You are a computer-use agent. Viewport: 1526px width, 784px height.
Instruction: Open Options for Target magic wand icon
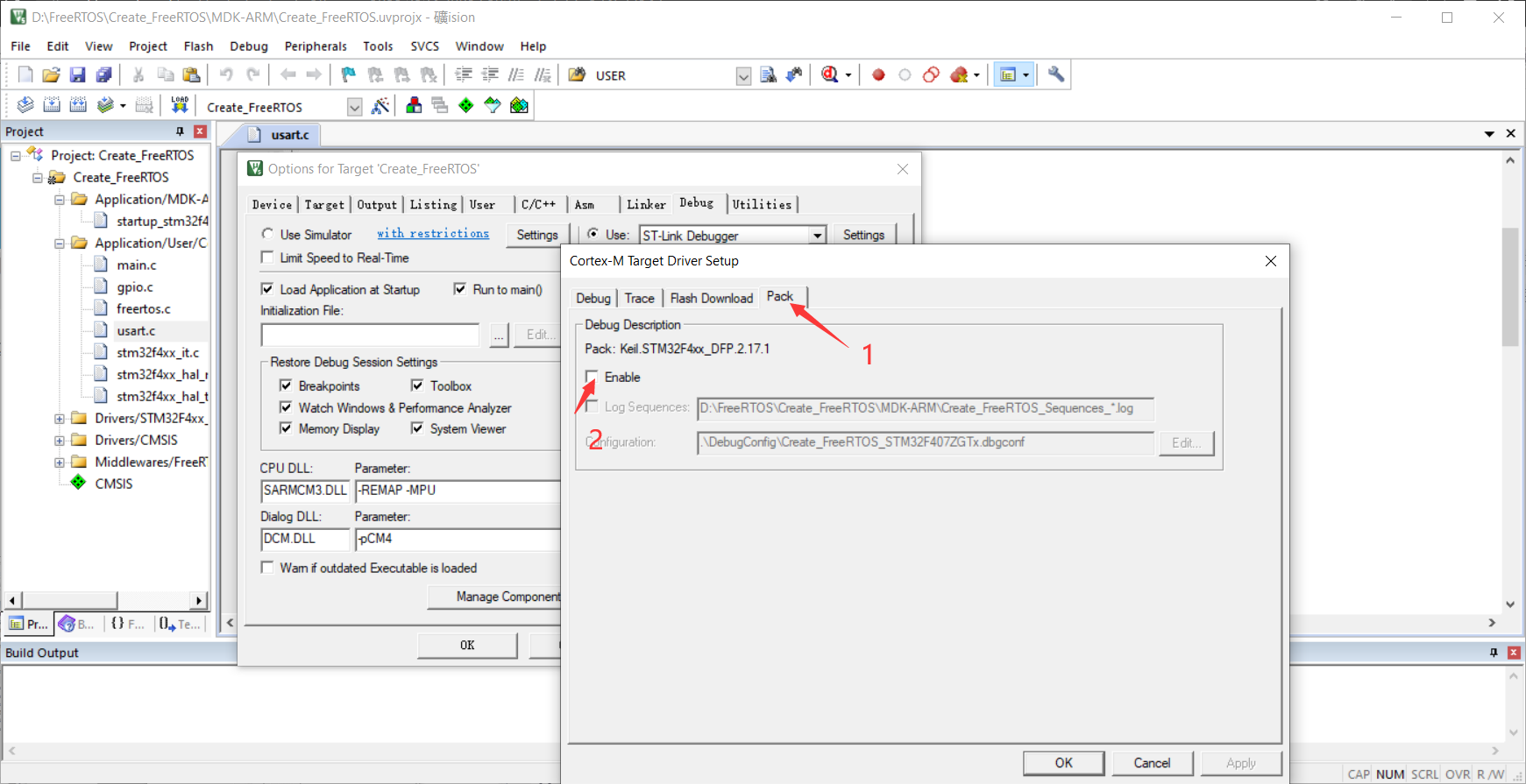coord(380,106)
